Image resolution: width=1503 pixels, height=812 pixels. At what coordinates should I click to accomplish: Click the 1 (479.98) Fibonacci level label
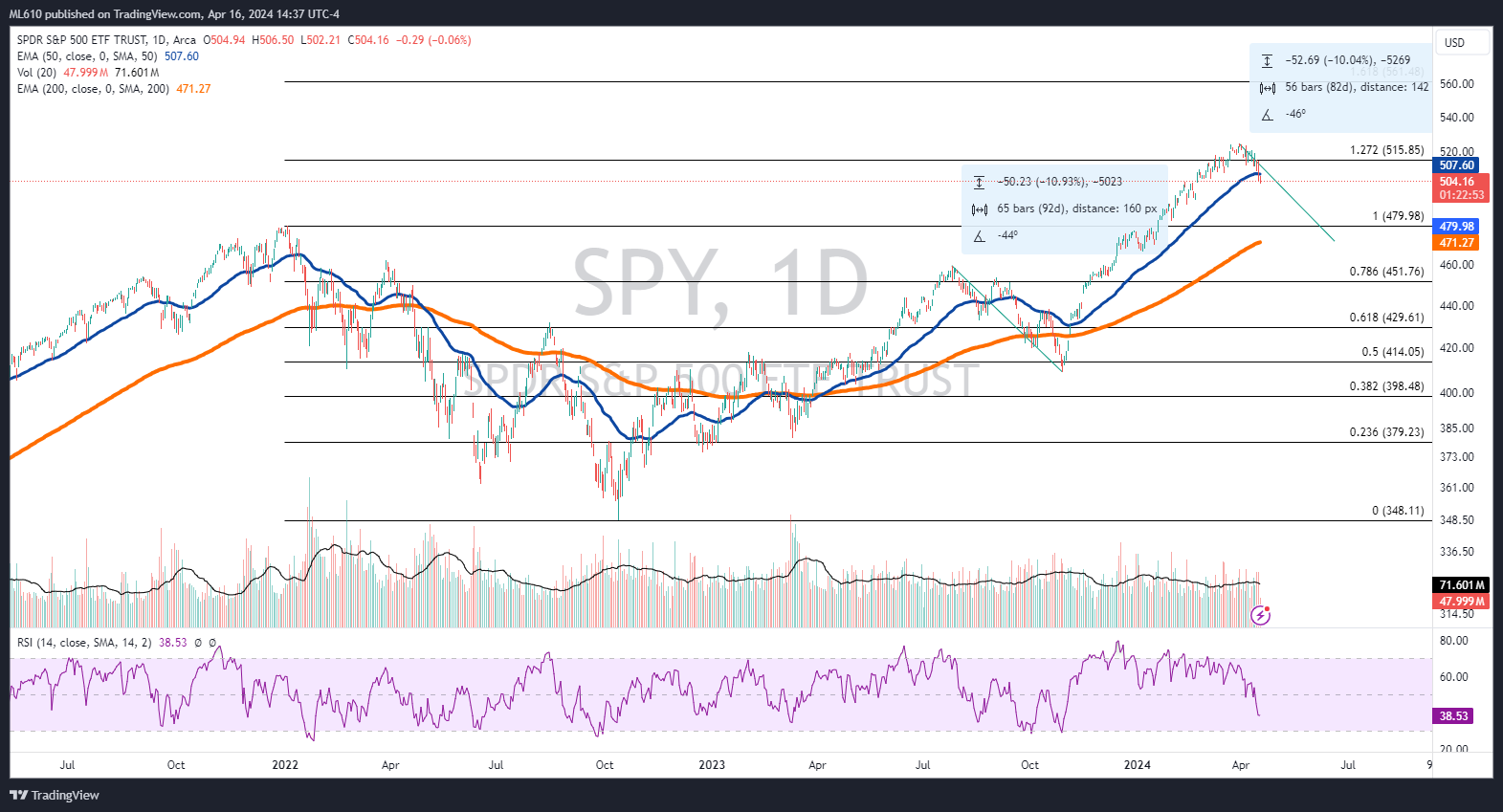pos(1398,216)
